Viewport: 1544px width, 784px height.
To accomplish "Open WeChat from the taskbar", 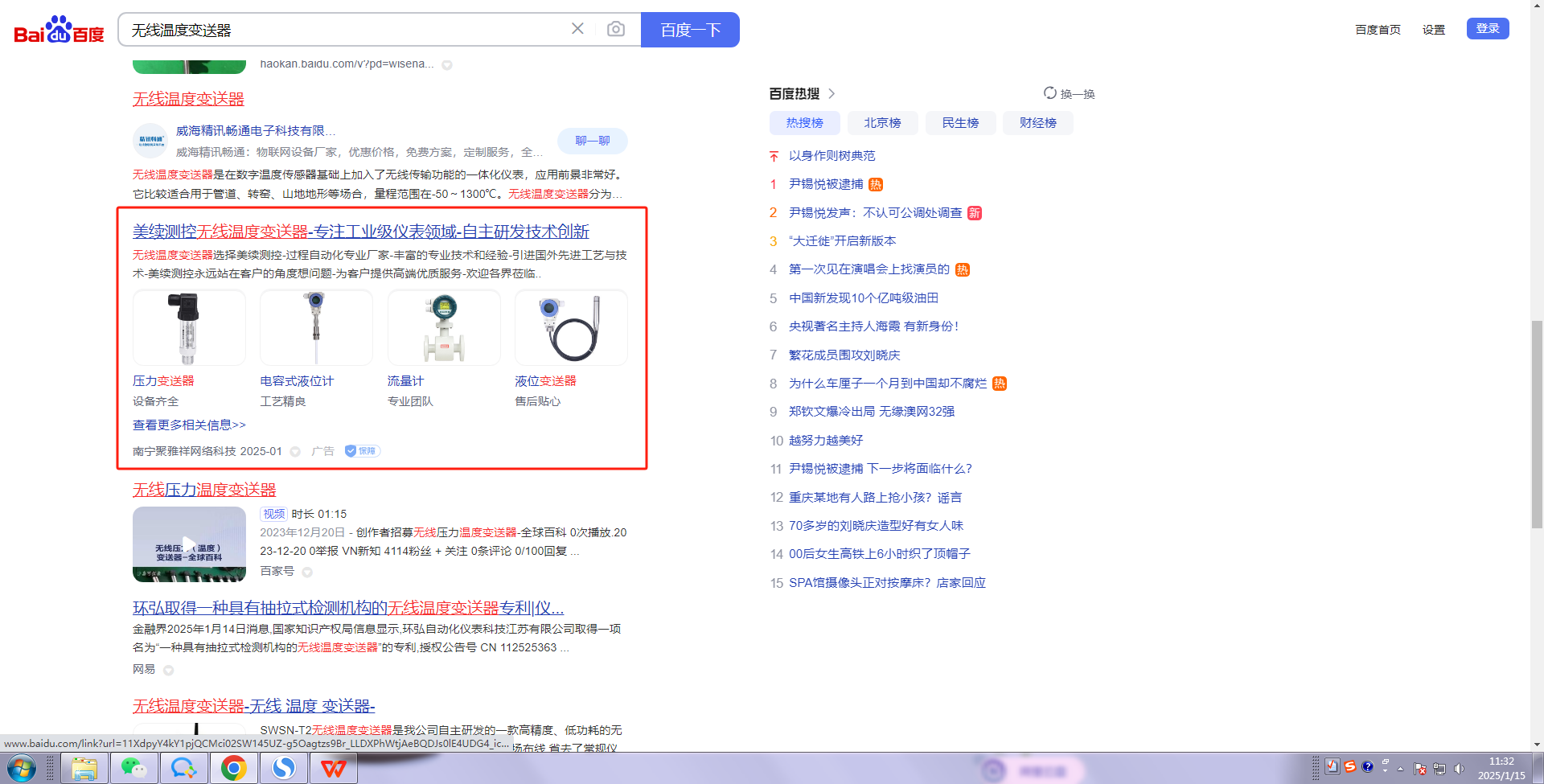I will click(x=133, y=769).
